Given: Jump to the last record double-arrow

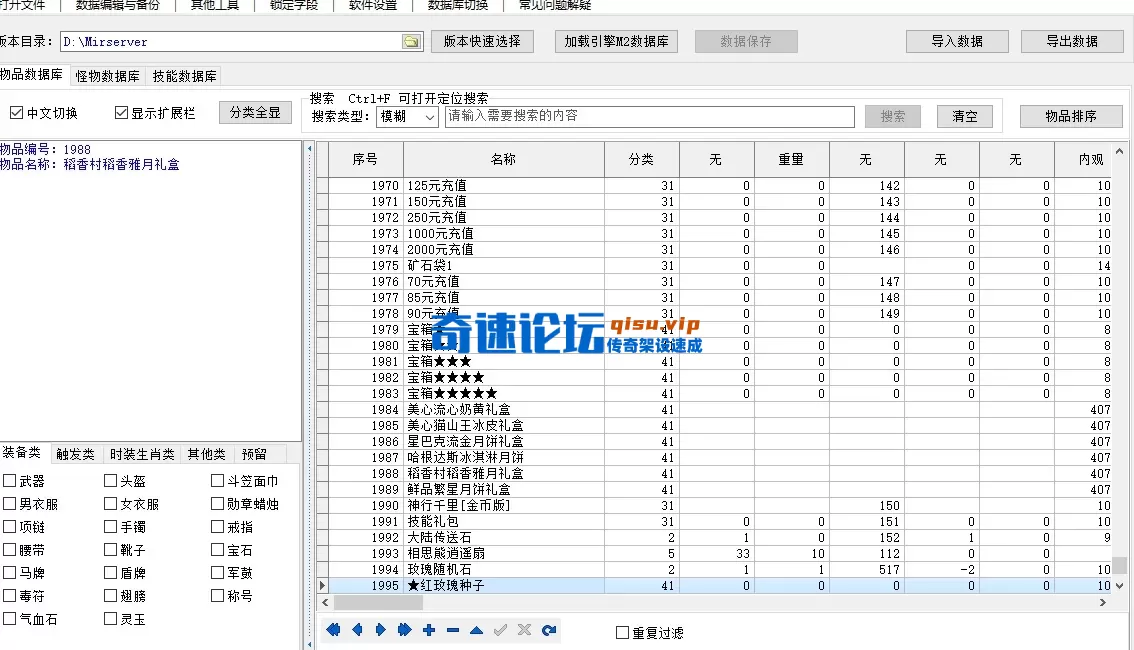Looking at the screenshot, I should click(x=405, y=630).
